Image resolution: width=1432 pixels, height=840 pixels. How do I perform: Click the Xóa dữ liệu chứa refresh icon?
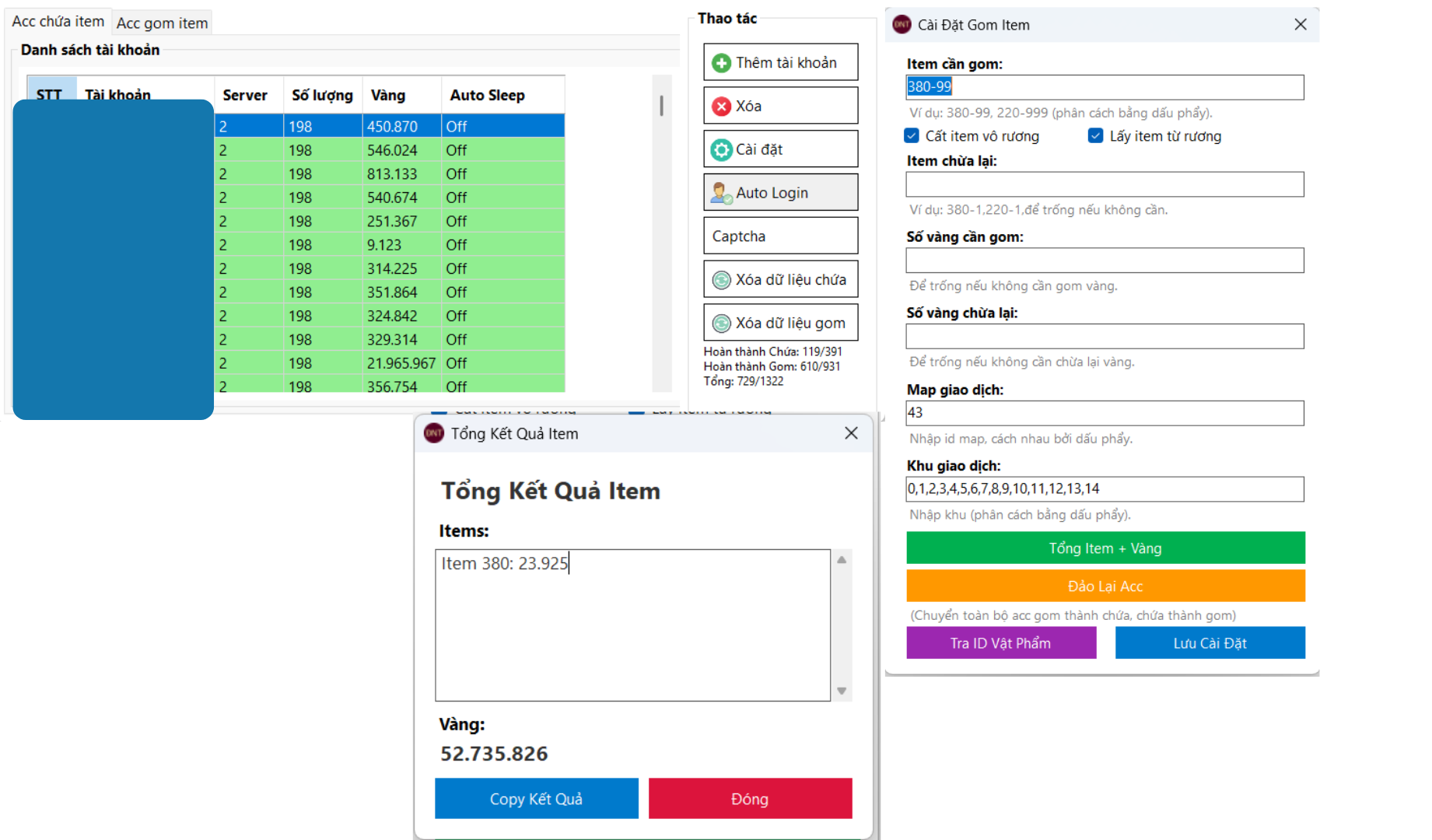click(x=721, y=280)
